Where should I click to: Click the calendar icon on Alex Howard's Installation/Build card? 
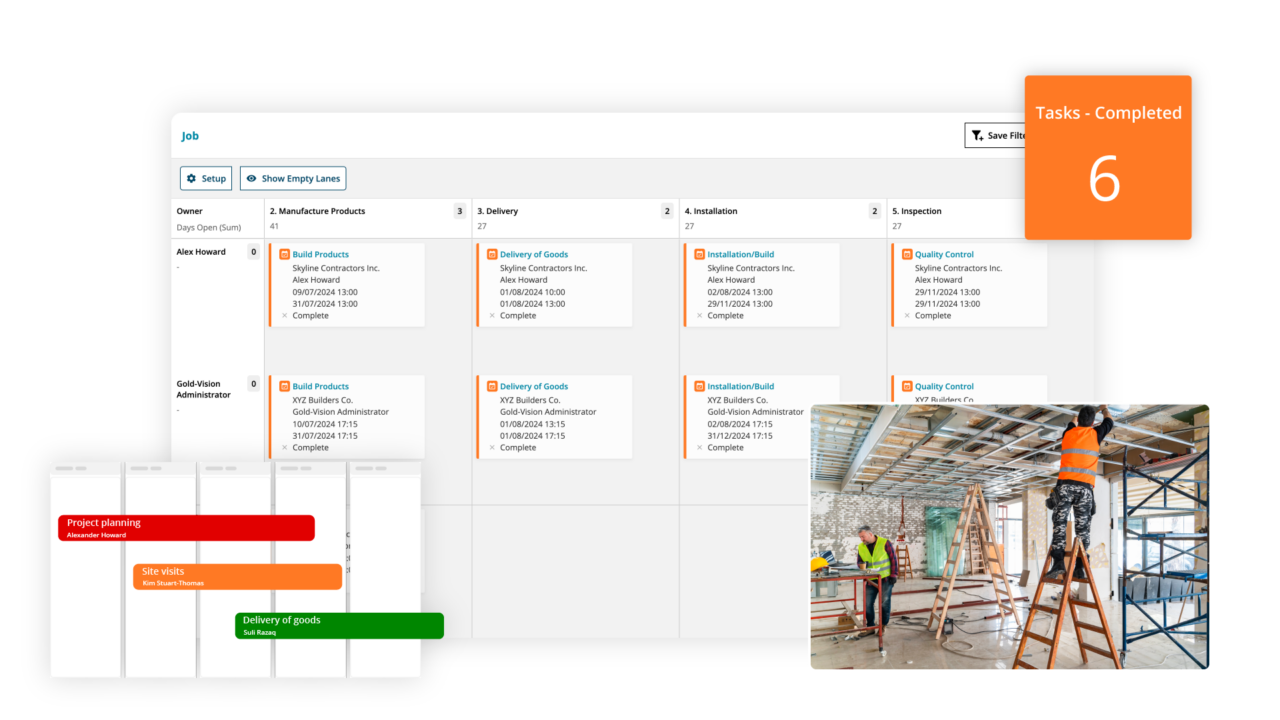tap(699, 255)
